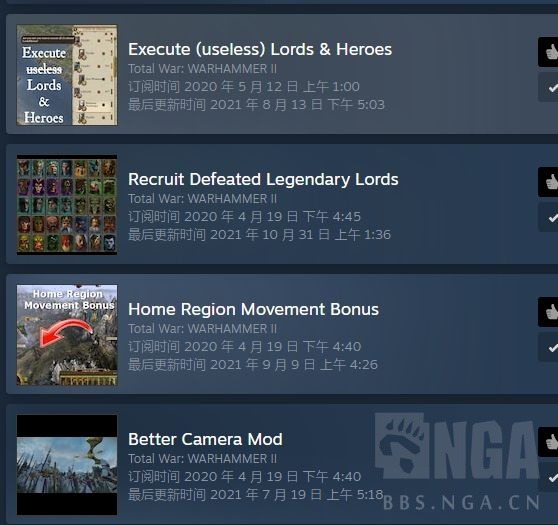Click Total War: WARHAMMER II under Better Camera
The height and width of the screenshot is (525, 558).
tap(202, 458)
